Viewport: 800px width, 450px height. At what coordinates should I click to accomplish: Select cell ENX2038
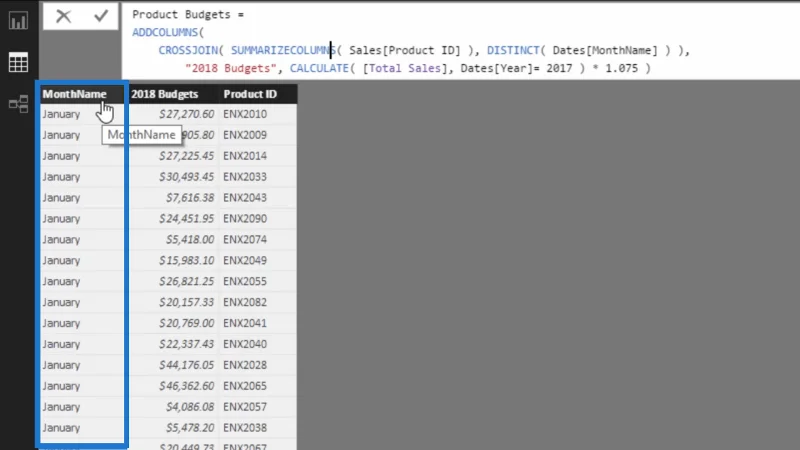pyautogui.click(x=245, y=428)
